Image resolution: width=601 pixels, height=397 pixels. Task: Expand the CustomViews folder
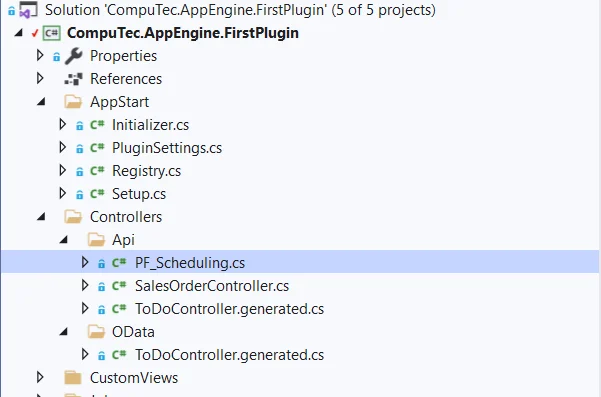(x=40, y=377)
